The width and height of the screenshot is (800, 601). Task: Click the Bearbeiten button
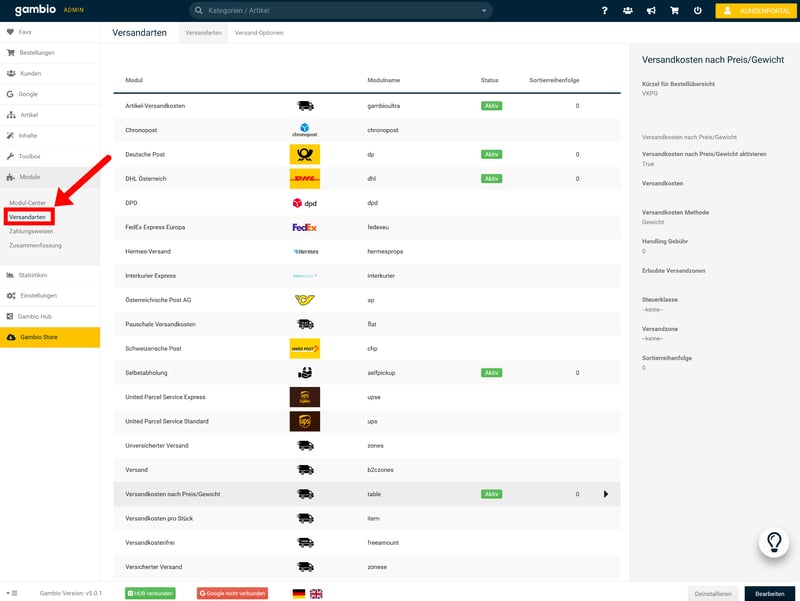(x=769, y=593)
